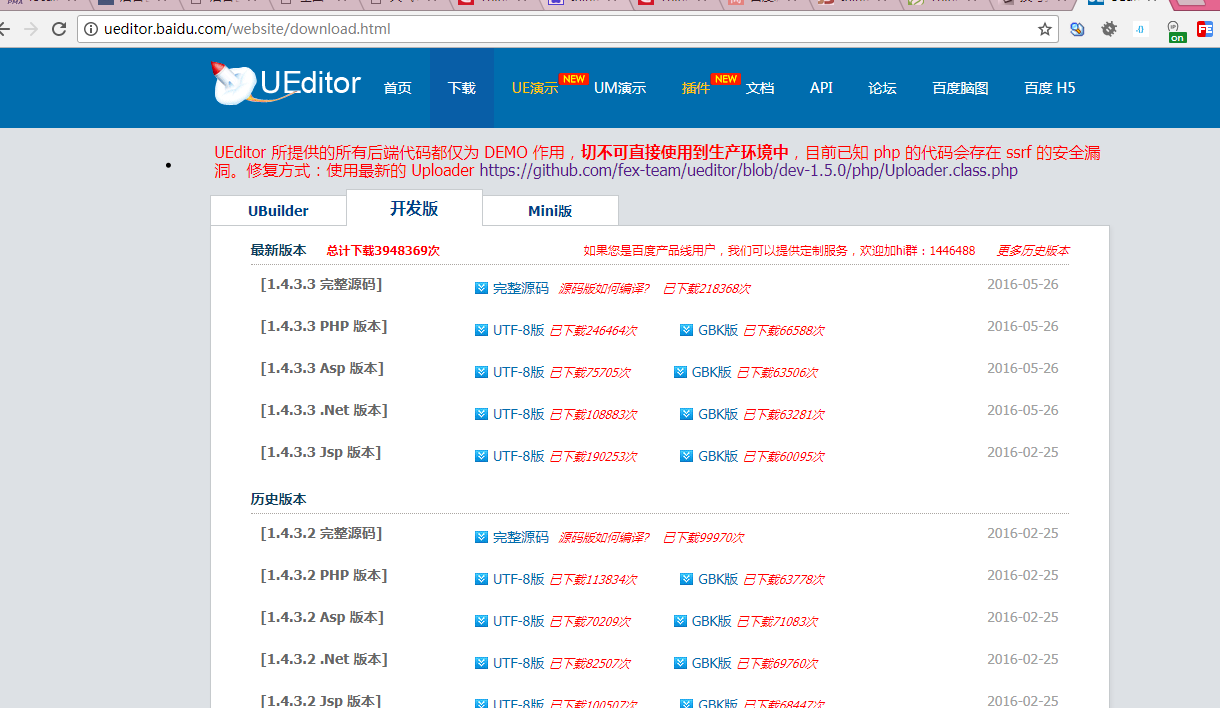The image size is (1220, 708).
Task: Click download icon for 1.4.3.3 .Net UTF-8版
Action: 482,414
